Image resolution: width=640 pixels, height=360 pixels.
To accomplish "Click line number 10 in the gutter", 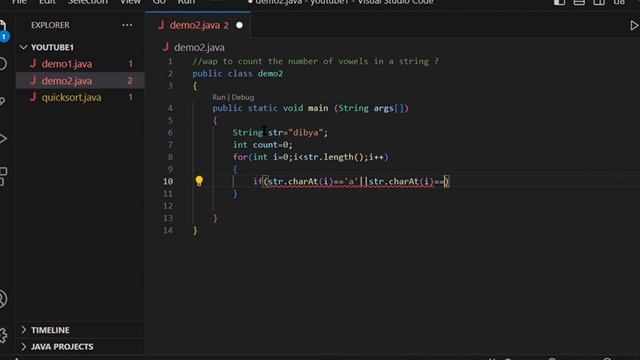I will [168, 181].
